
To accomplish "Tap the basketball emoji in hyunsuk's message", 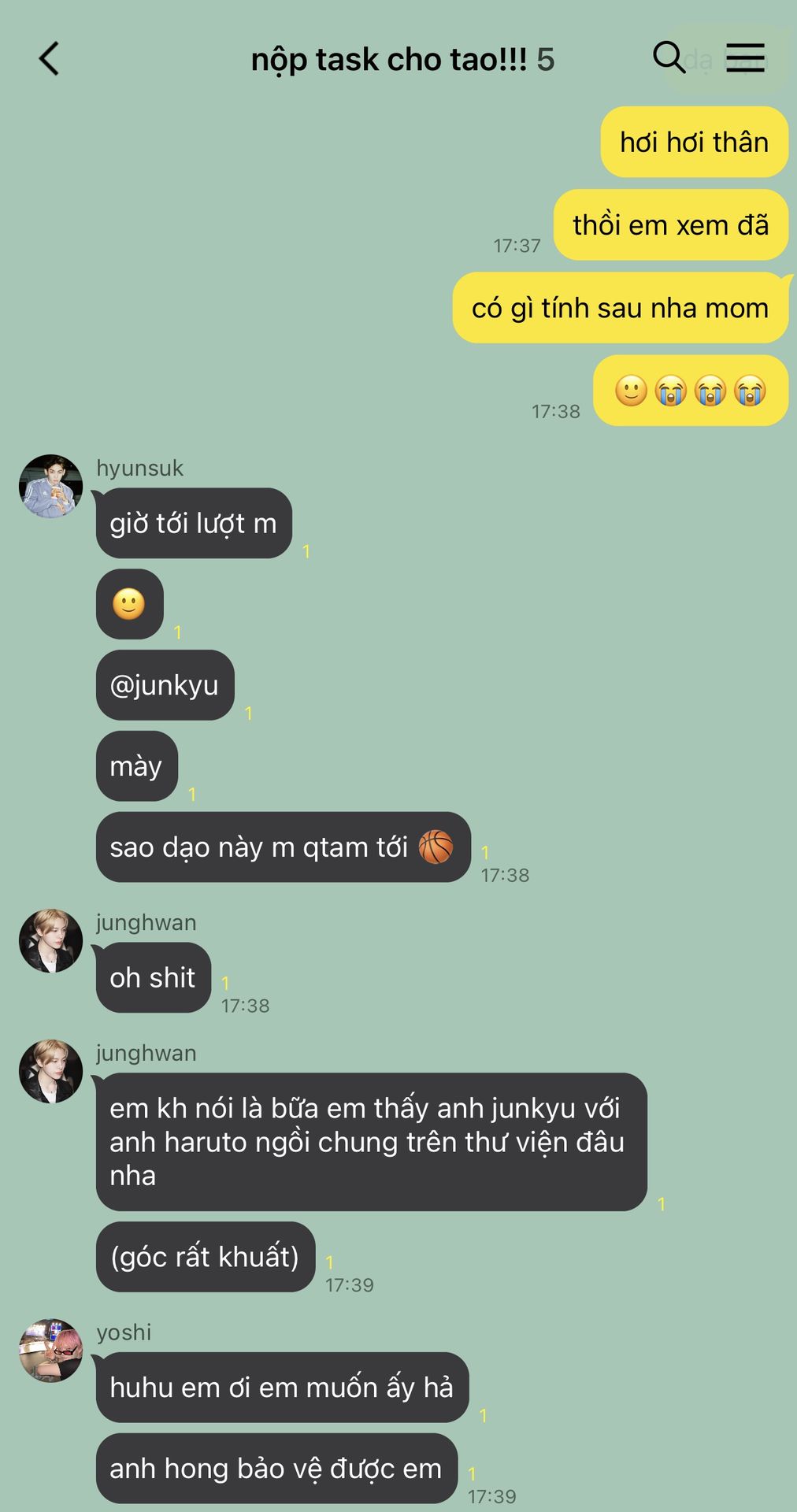I will click(436, 847).
